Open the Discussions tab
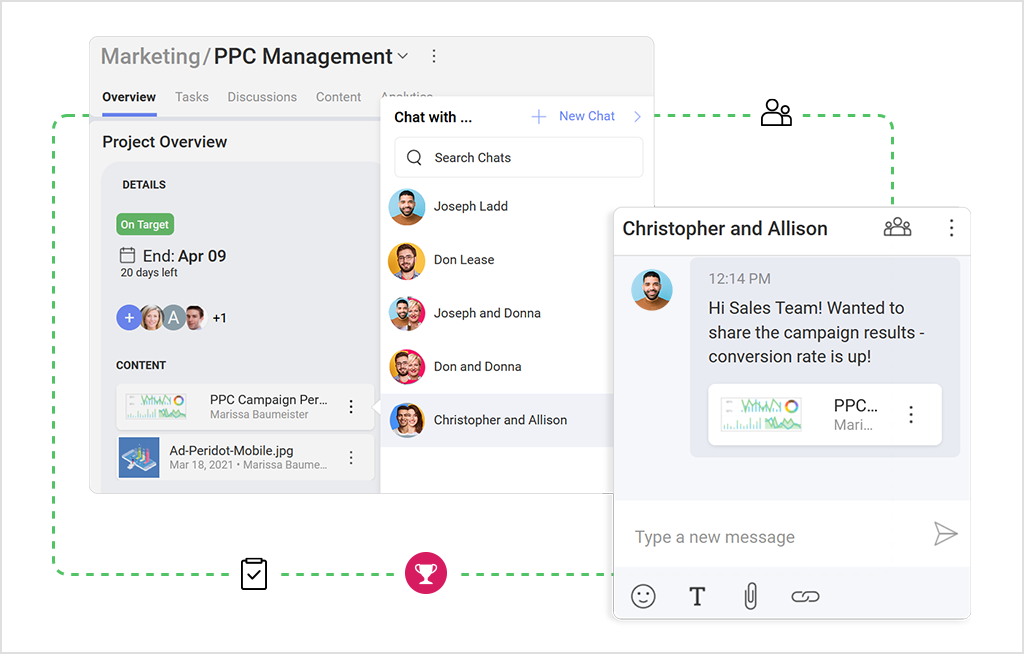The width and height of the screenshot is (1024, 654). 262,97
